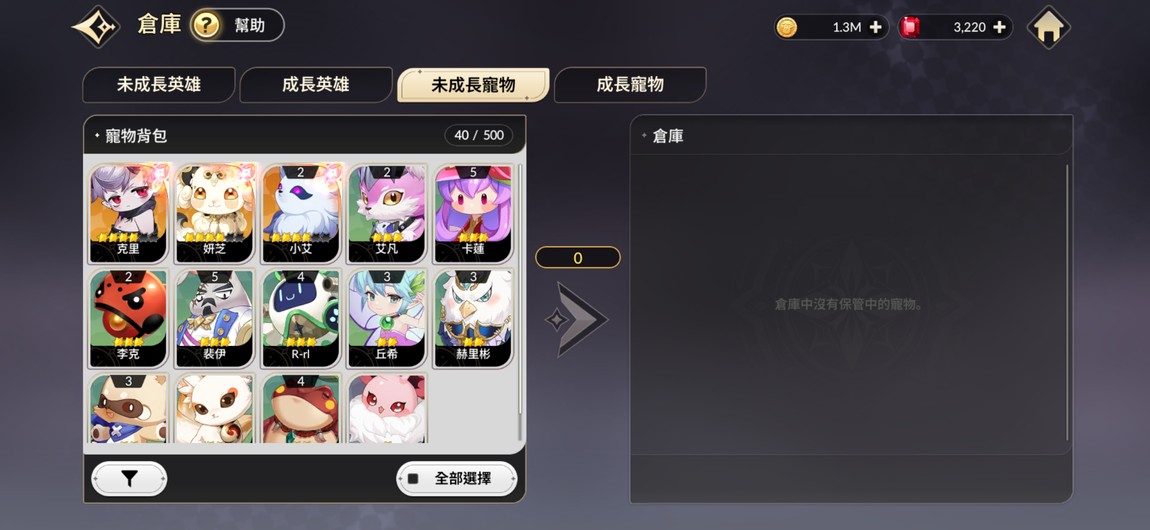
Task: Switch to the 未成長英雄 tab
Action: click(158, 85)
